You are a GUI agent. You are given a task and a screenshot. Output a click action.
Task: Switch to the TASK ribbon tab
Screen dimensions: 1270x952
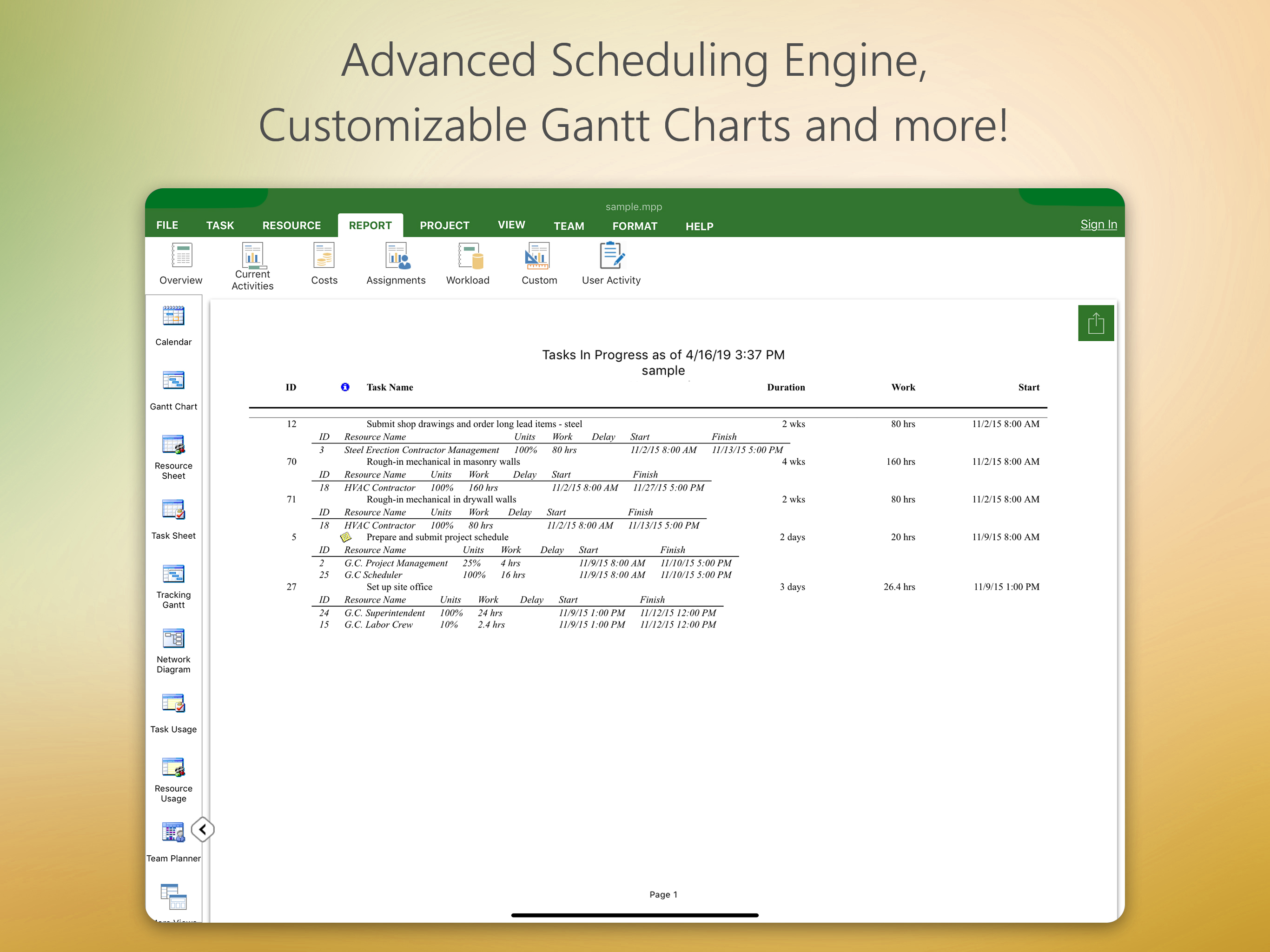(220, 225)
